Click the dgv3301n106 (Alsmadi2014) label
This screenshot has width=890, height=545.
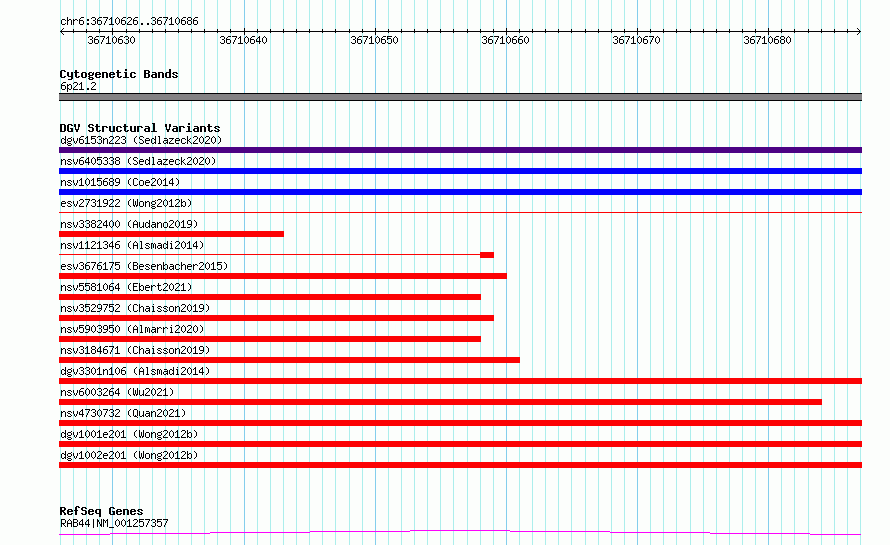[135, 371]
